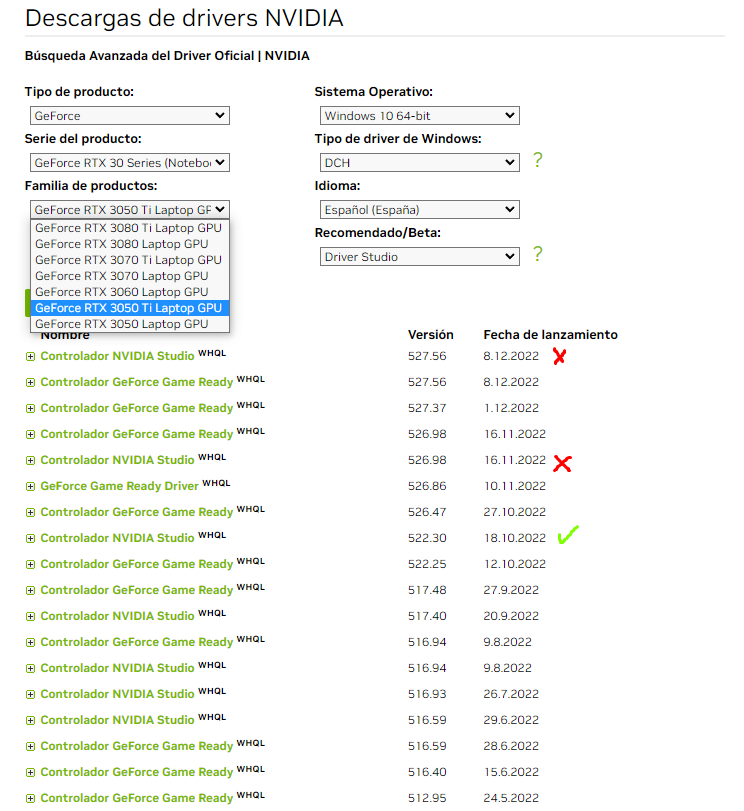Click help question mark beside Driver Studio dropdown
Viewport: 744px width, 811px height.
538,254
